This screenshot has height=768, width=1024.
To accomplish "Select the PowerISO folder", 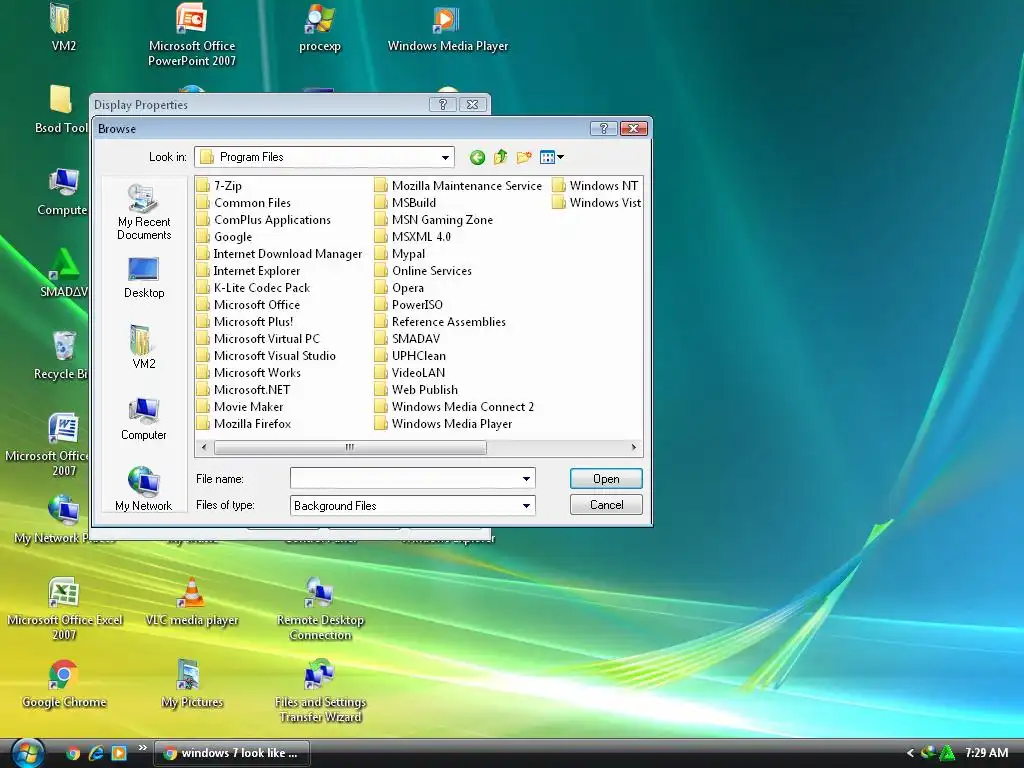I will [409, 304].
